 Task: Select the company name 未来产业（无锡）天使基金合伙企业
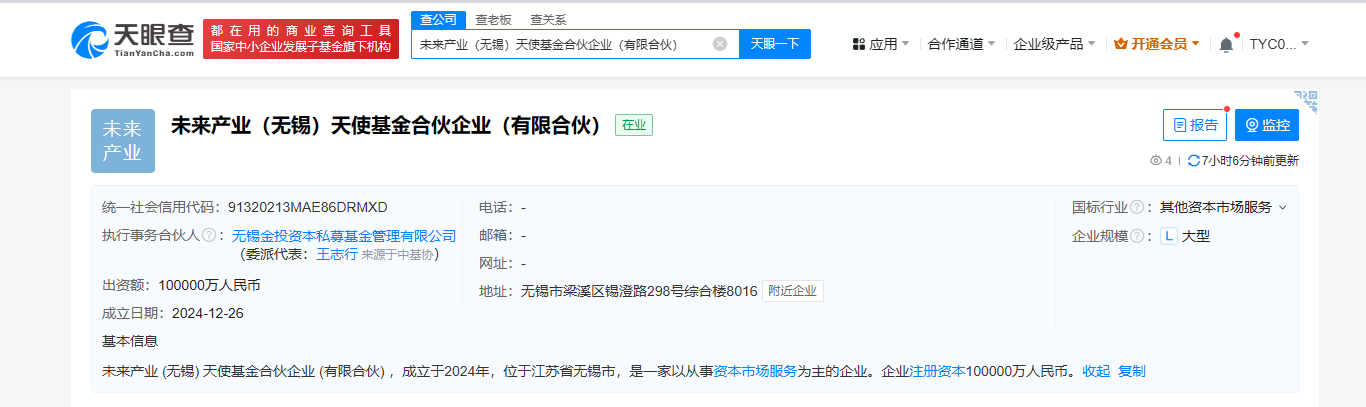pyautogui.click(x=386, y=125)
